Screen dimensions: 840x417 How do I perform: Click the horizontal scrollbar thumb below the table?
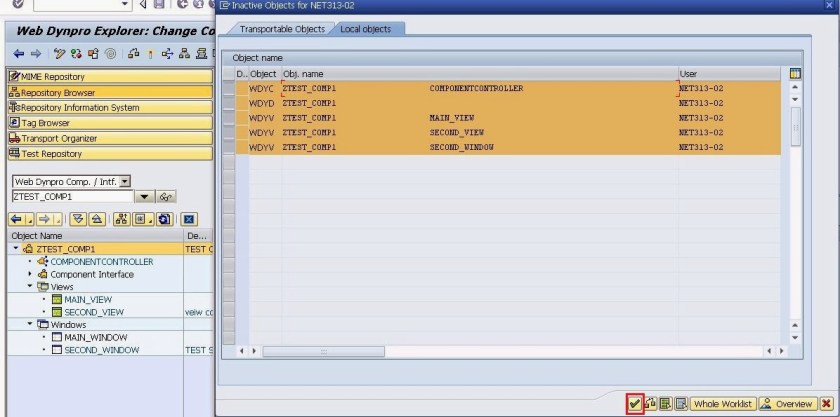(x=324, y=352)
